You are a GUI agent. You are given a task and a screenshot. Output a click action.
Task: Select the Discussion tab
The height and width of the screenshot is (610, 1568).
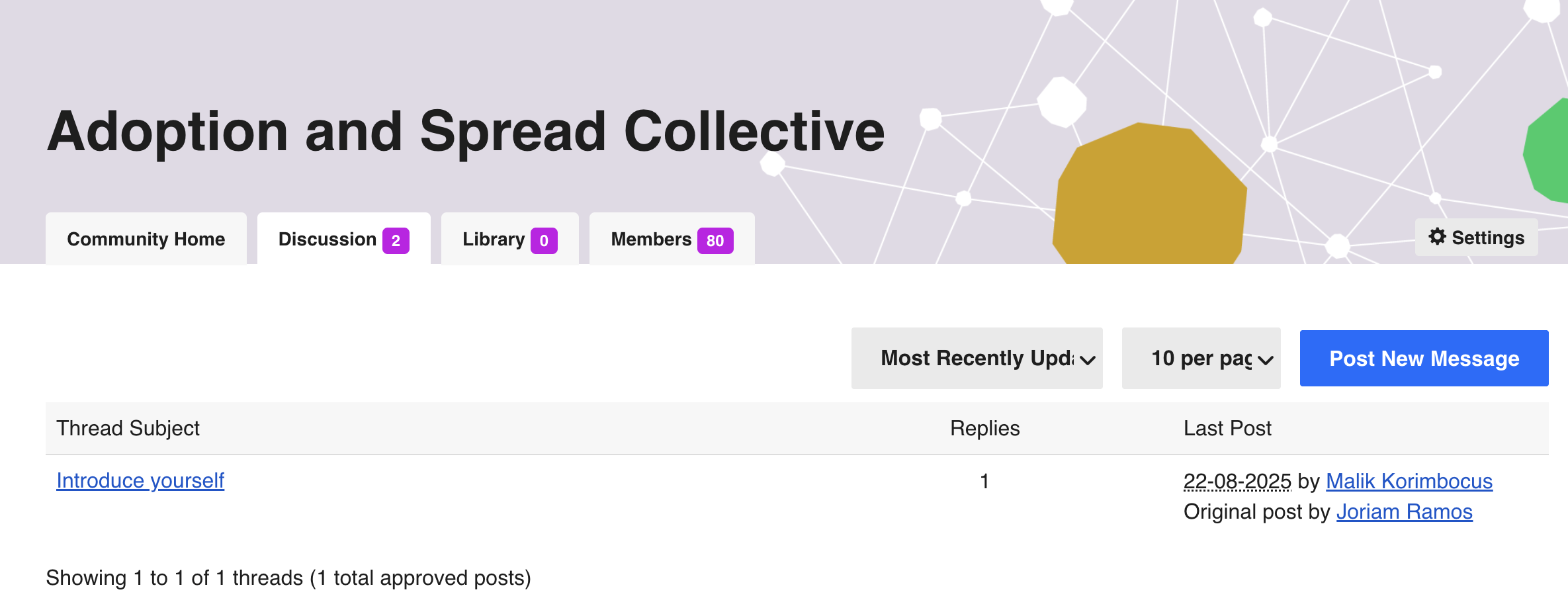click(327, 240)
